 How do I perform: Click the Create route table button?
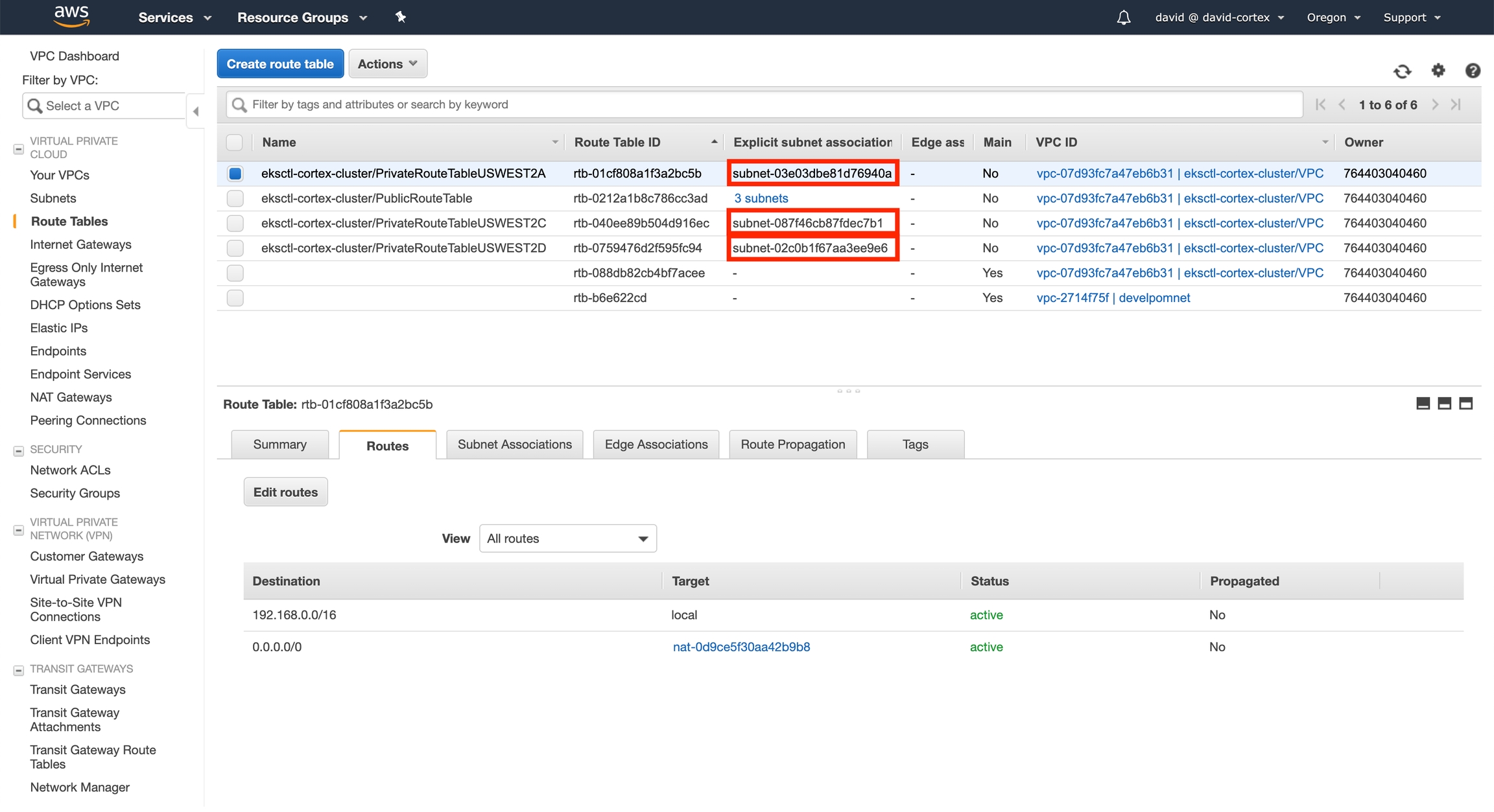coord(280,64)
